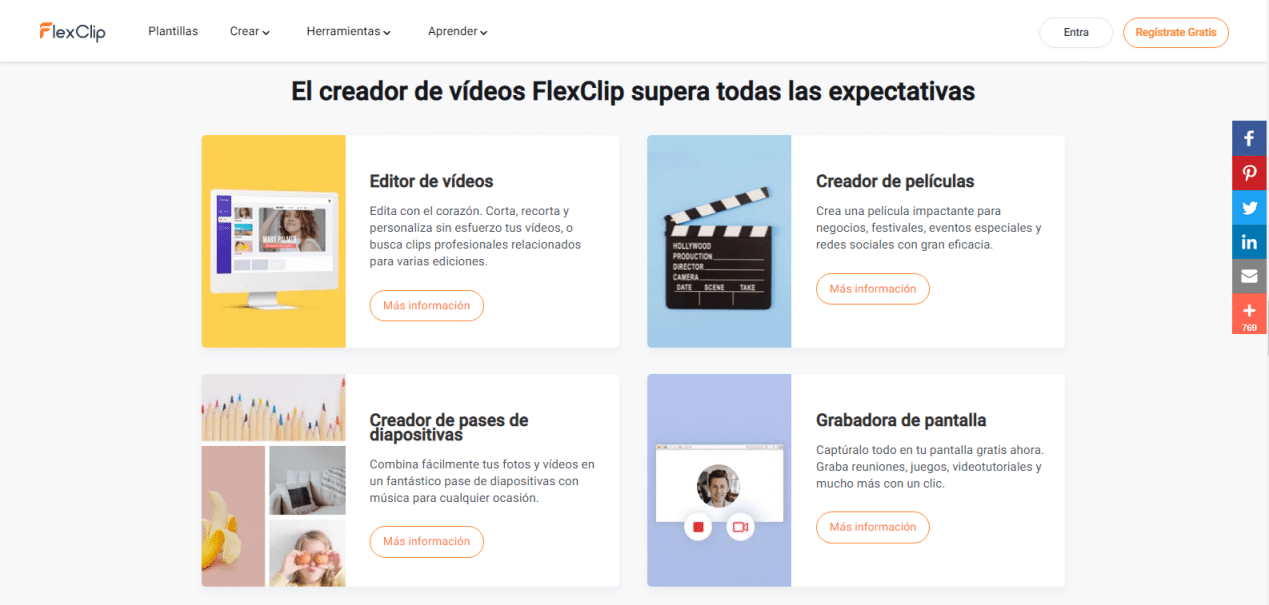Share via the Twitter bird icon
The width and height of the screenshot is (1269, 605).
1249,207
